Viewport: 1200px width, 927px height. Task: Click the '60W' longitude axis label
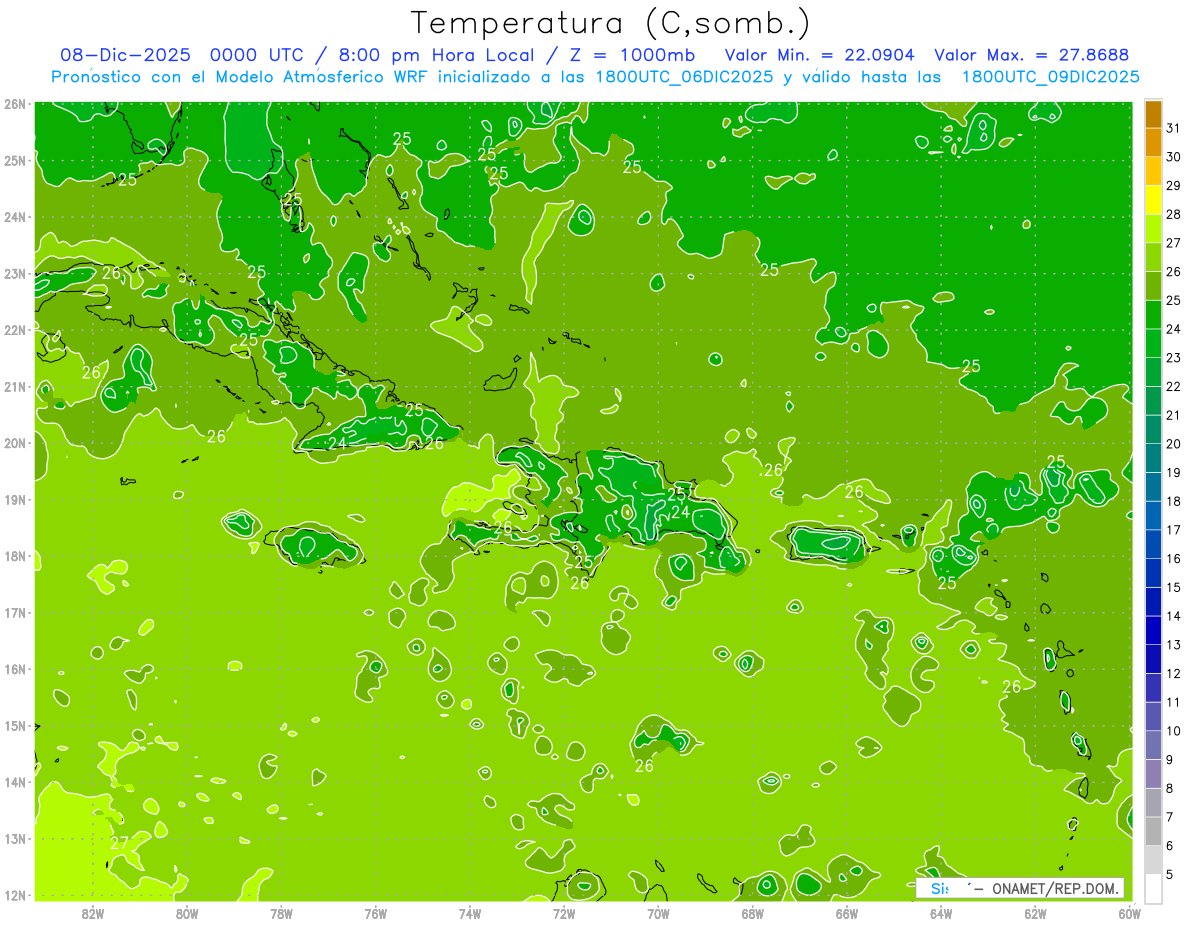coord(1130,912)
